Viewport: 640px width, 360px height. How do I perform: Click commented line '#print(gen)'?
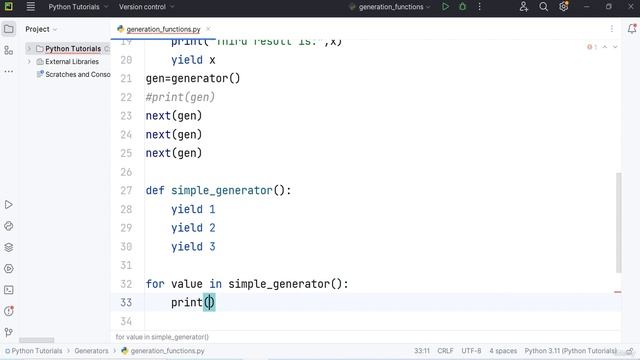tap(180, 97)
